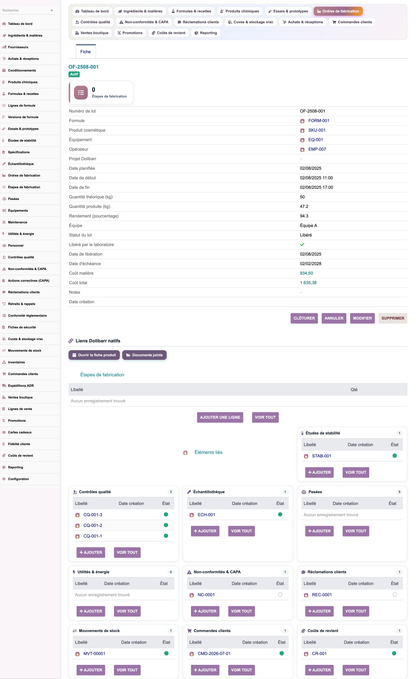The height and width of the screenshot is (679, 416).
Task: Click the Retraits & rappels sidebar icon
Action: click(4, 304)
